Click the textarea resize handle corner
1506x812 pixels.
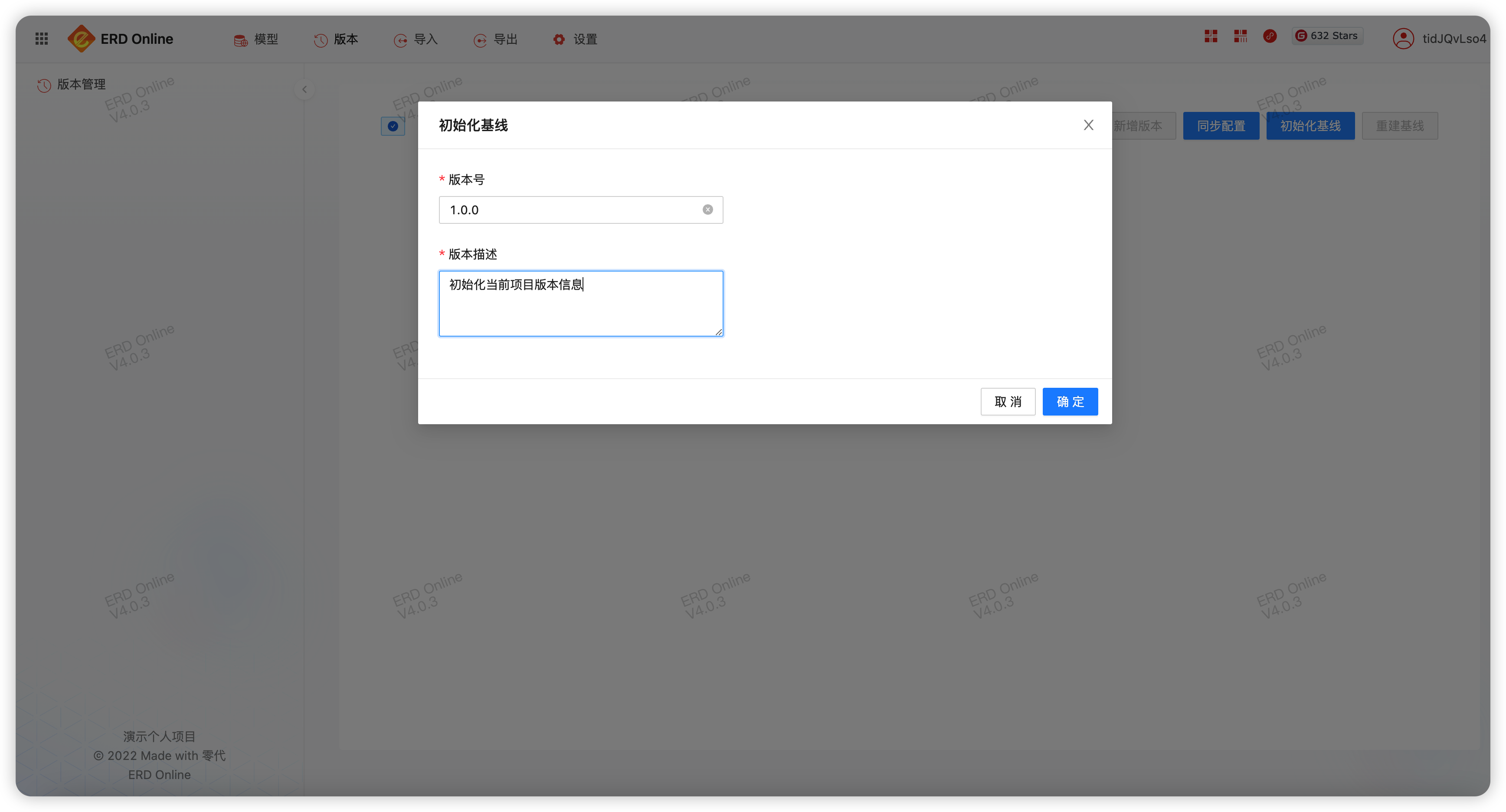pos(718,331)
